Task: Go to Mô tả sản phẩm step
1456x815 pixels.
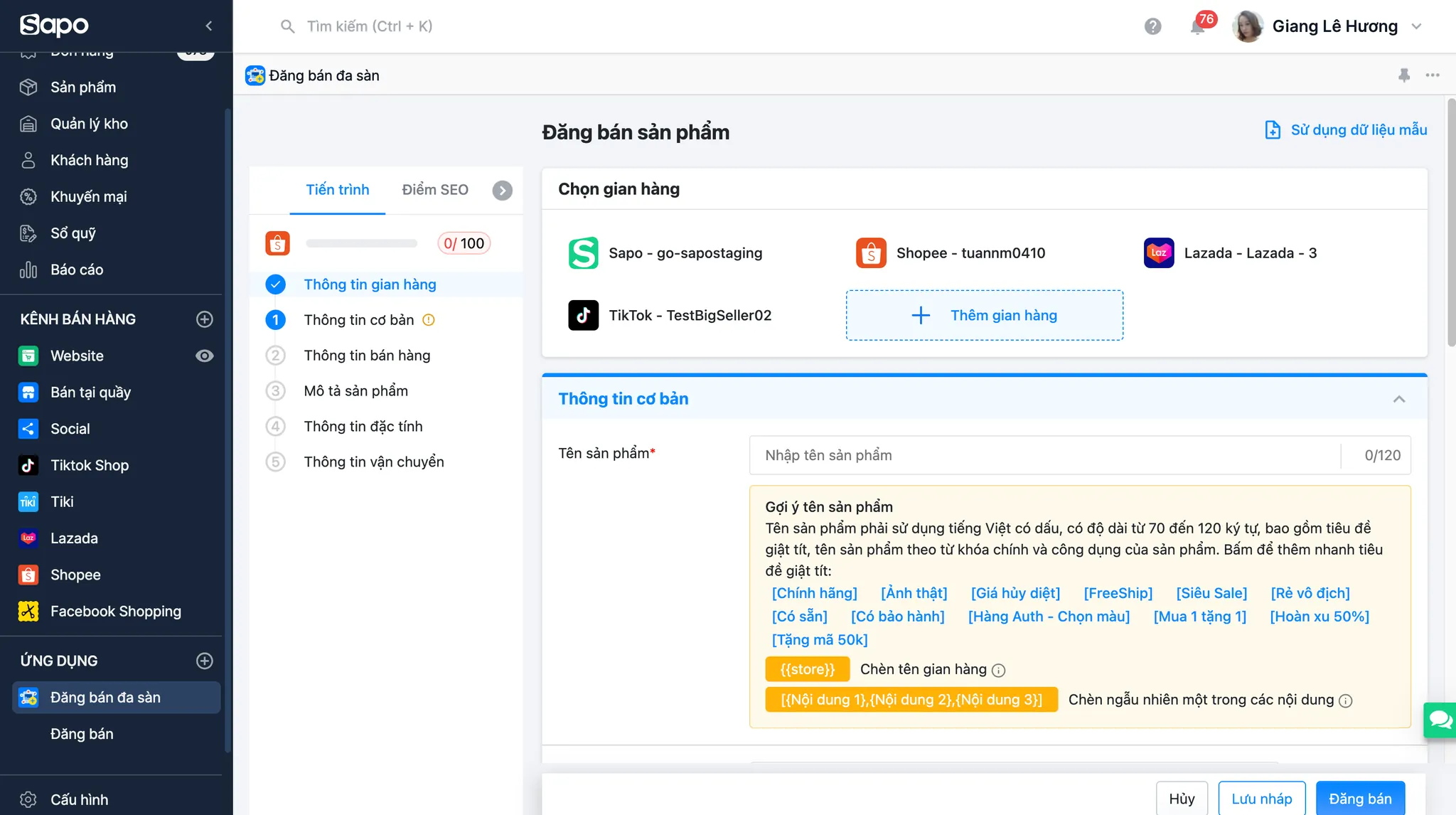Action: point(355,390)
